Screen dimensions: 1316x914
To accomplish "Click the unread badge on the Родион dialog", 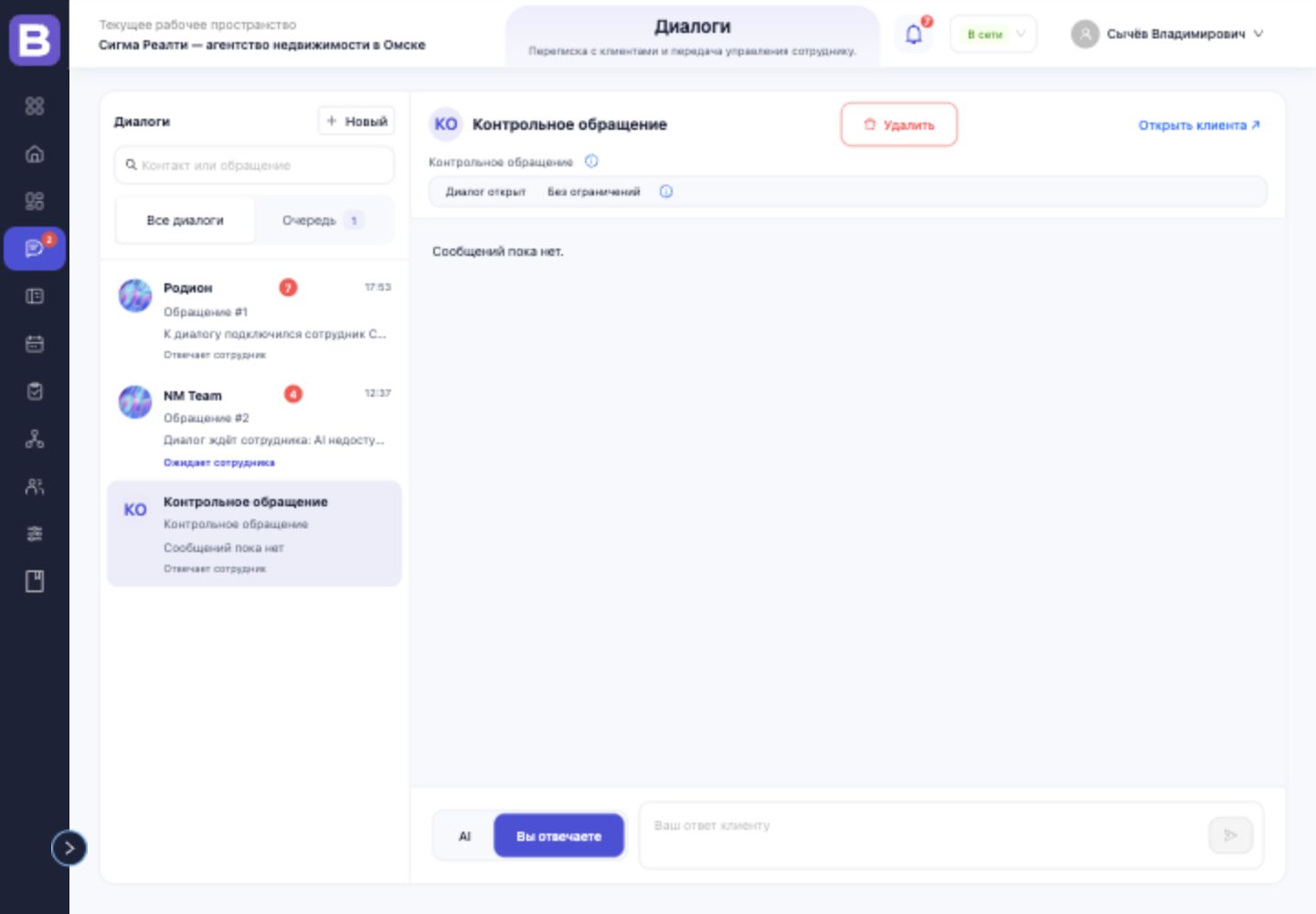I will pos(288,288).
